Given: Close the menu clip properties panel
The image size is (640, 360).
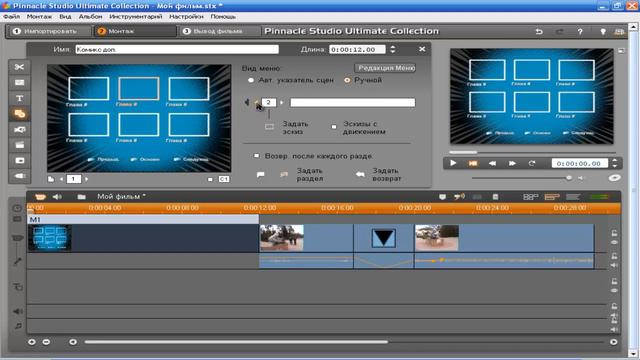Looking at the screenshot, I should [x=422, y=49].
